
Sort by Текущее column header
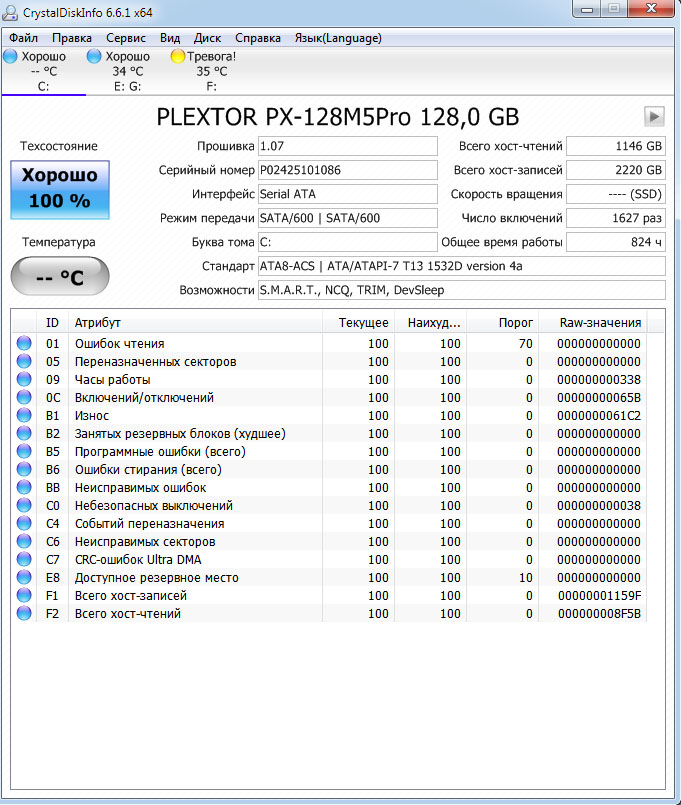point(358,323)
